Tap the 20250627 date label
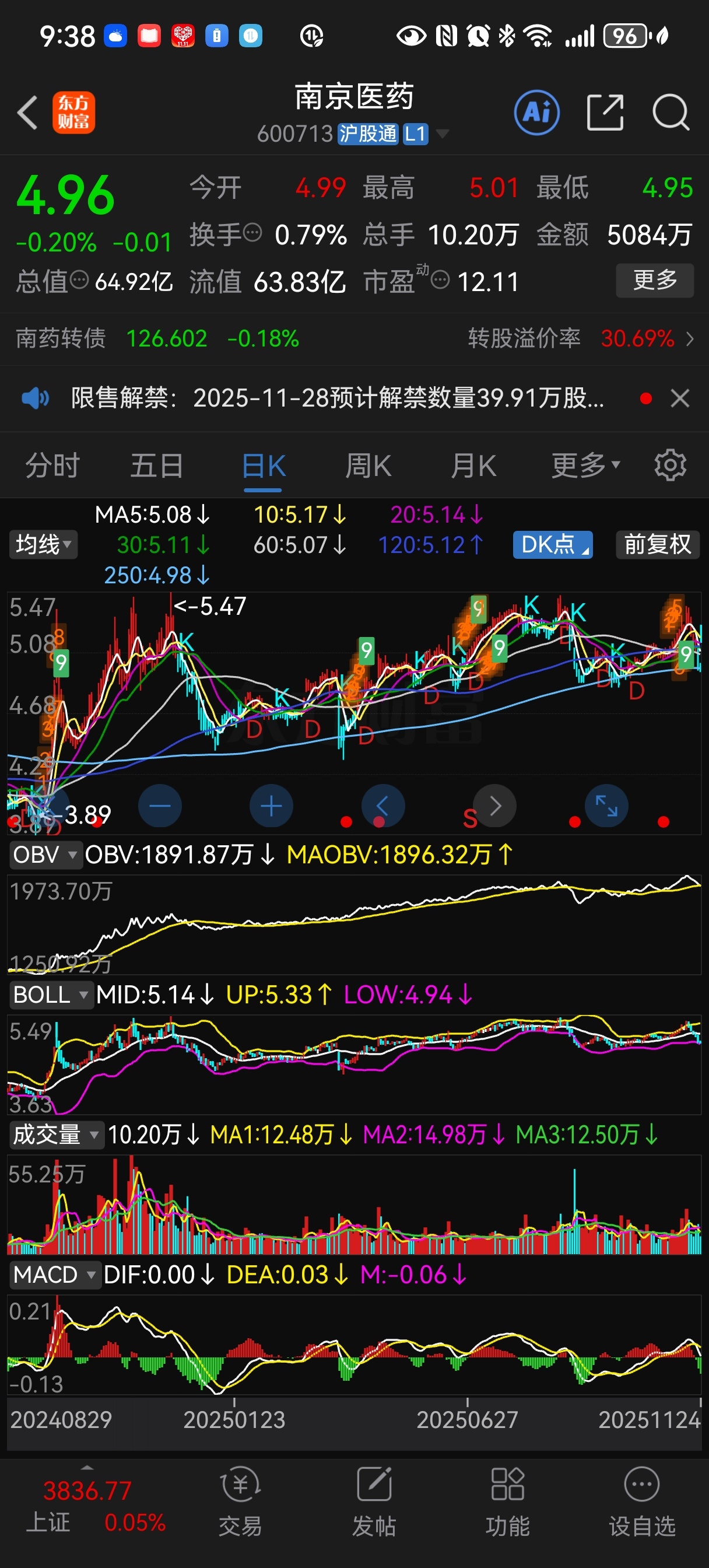The height and width of the screenshot is (1568, 709). coord(468,1420)
